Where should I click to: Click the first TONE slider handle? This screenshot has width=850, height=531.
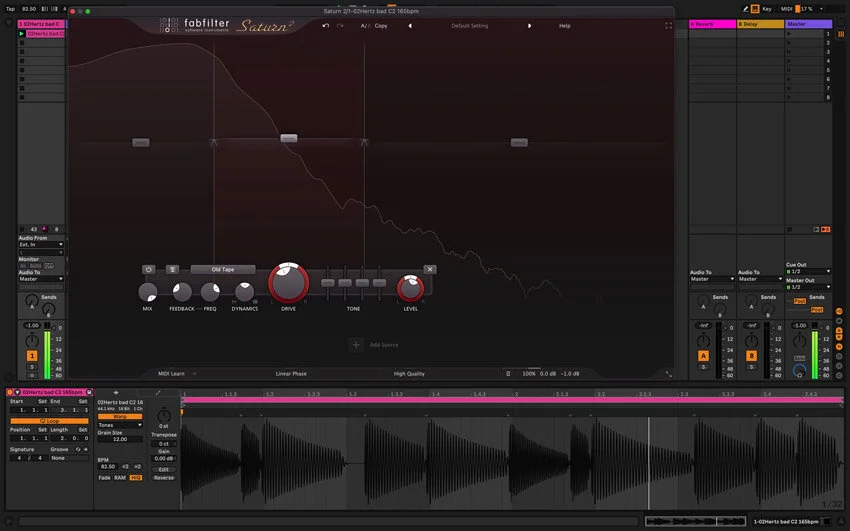tap(328, 283)
